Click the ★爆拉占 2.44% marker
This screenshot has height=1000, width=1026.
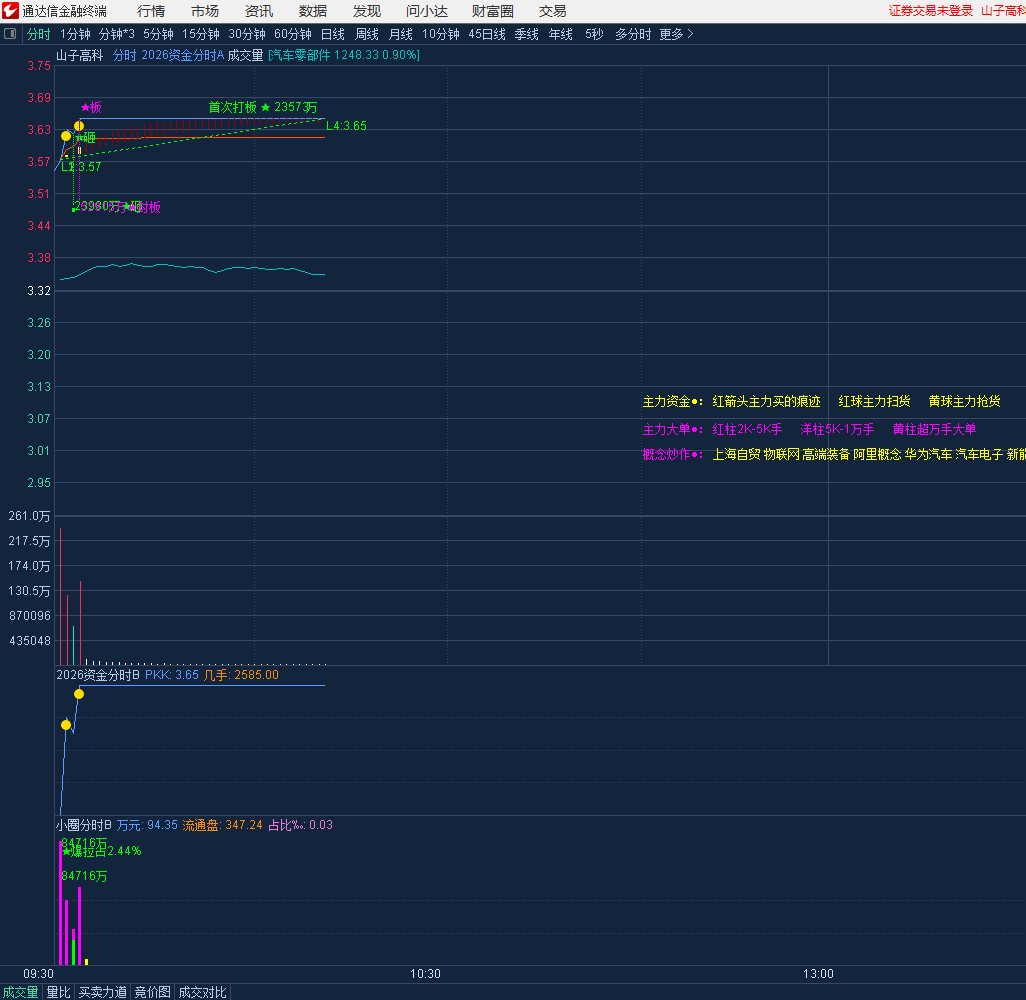click(101, 851)
